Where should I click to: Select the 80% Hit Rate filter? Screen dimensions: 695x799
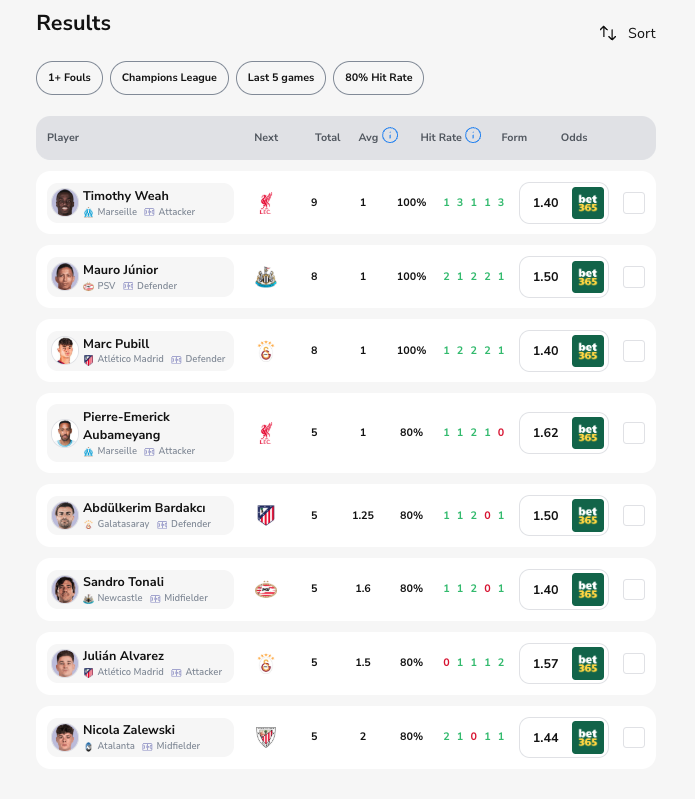coord(378,78)
